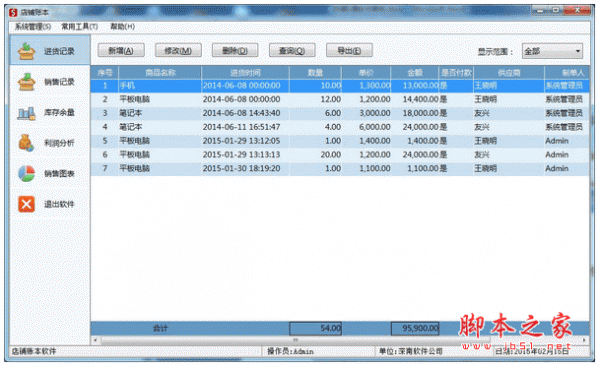Screen dimensions: 600x367
Task: Click status bar text 店铺账本软件
Action: tap(34, 351)
